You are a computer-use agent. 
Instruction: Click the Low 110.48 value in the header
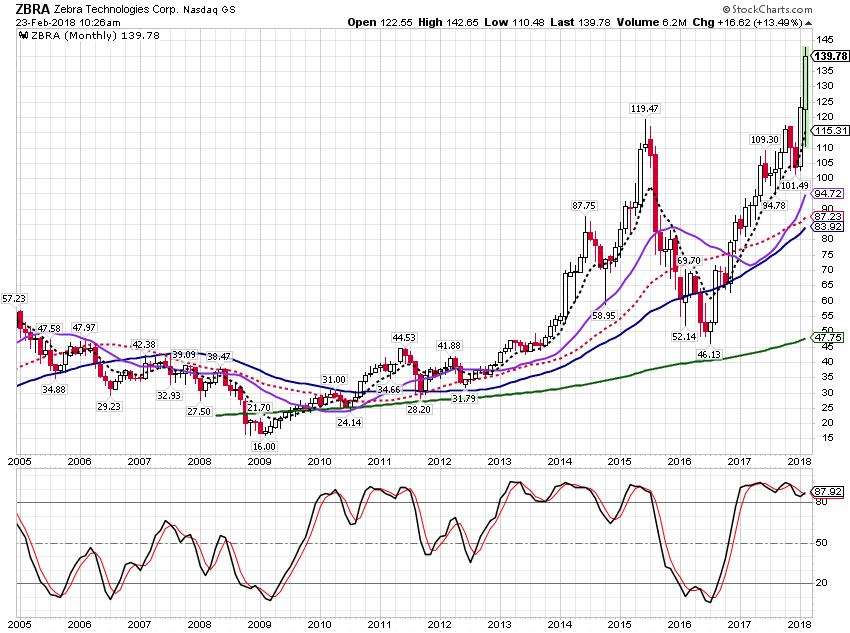pyautogui.click(x=514, y=23)
